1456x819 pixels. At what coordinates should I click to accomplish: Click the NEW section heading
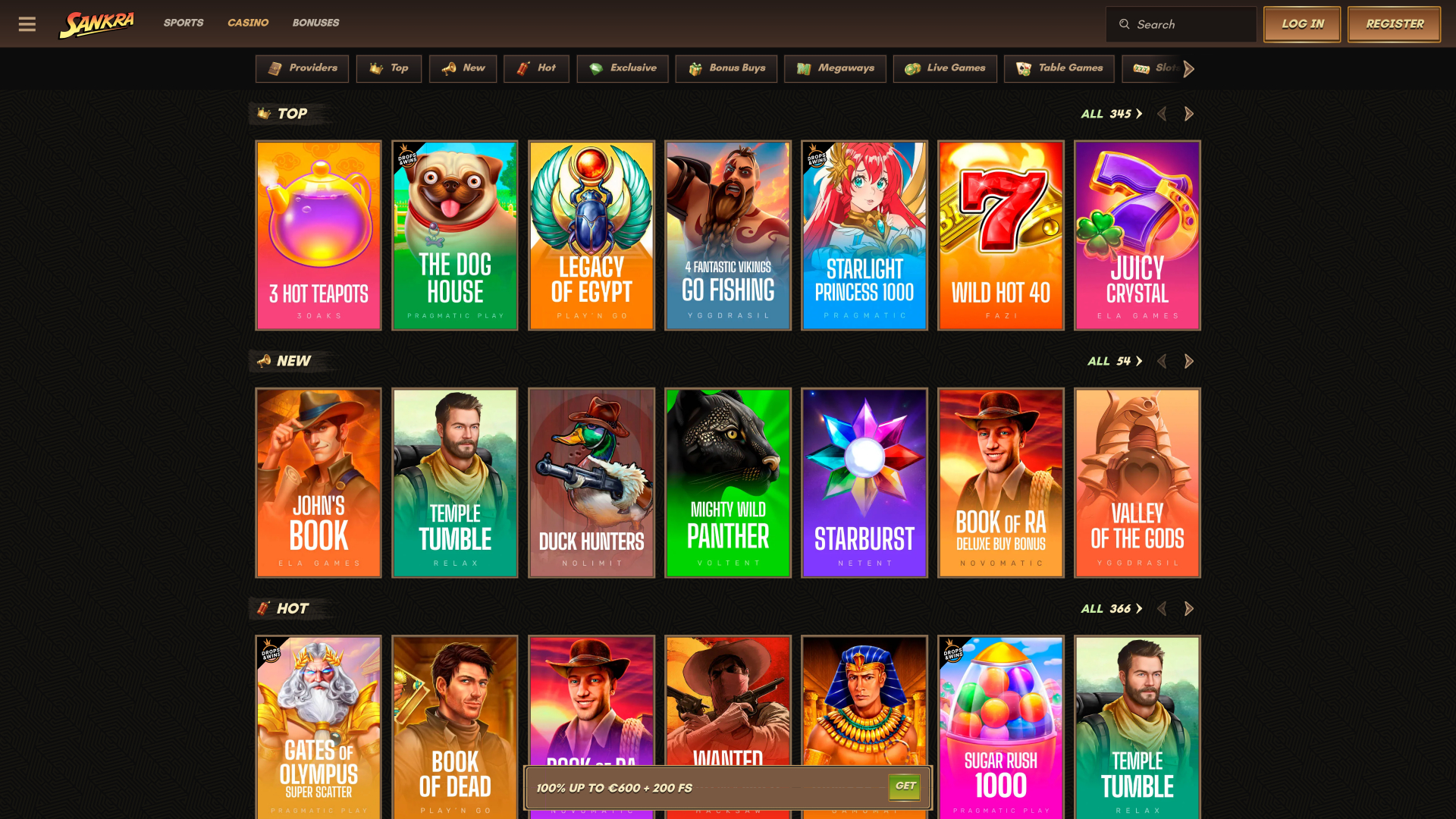(293, 361)
